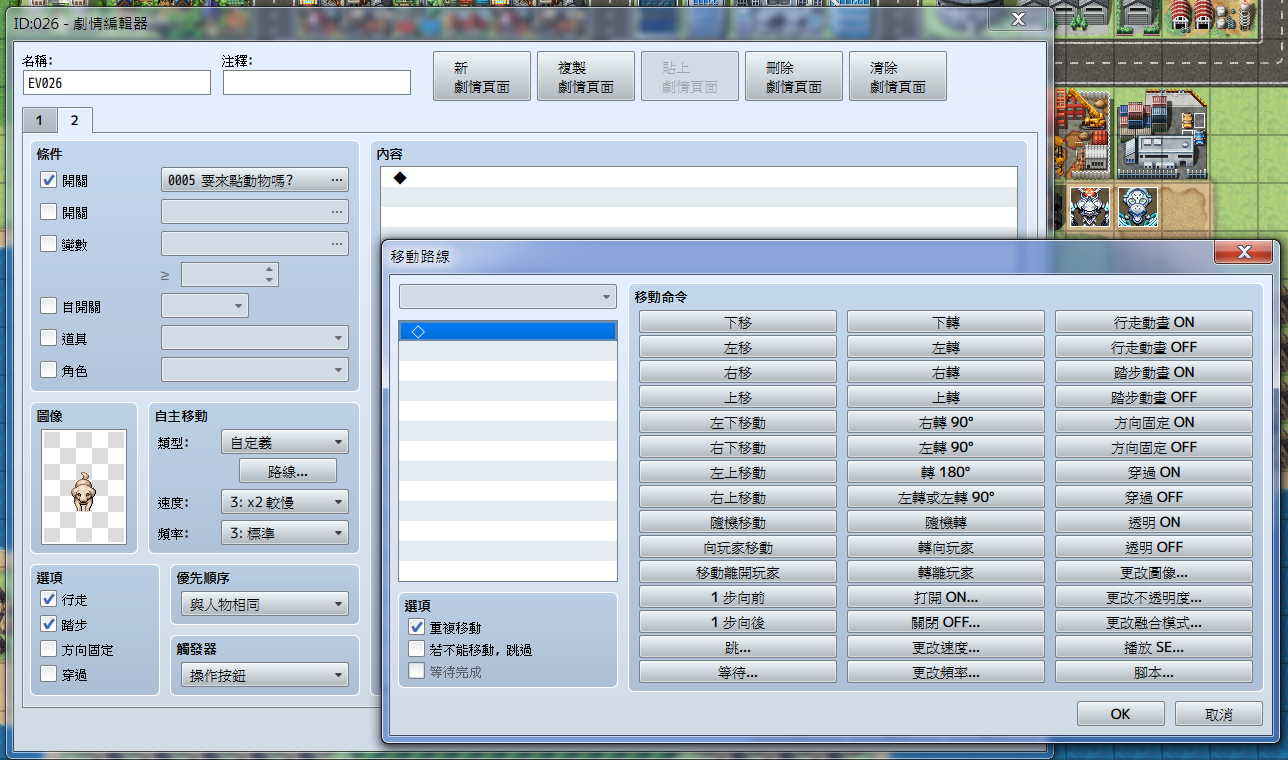The width and height of the screenshot is (1288, 760).
Task: Confirm move route with OK
Action: click(x=1120, y=714)
